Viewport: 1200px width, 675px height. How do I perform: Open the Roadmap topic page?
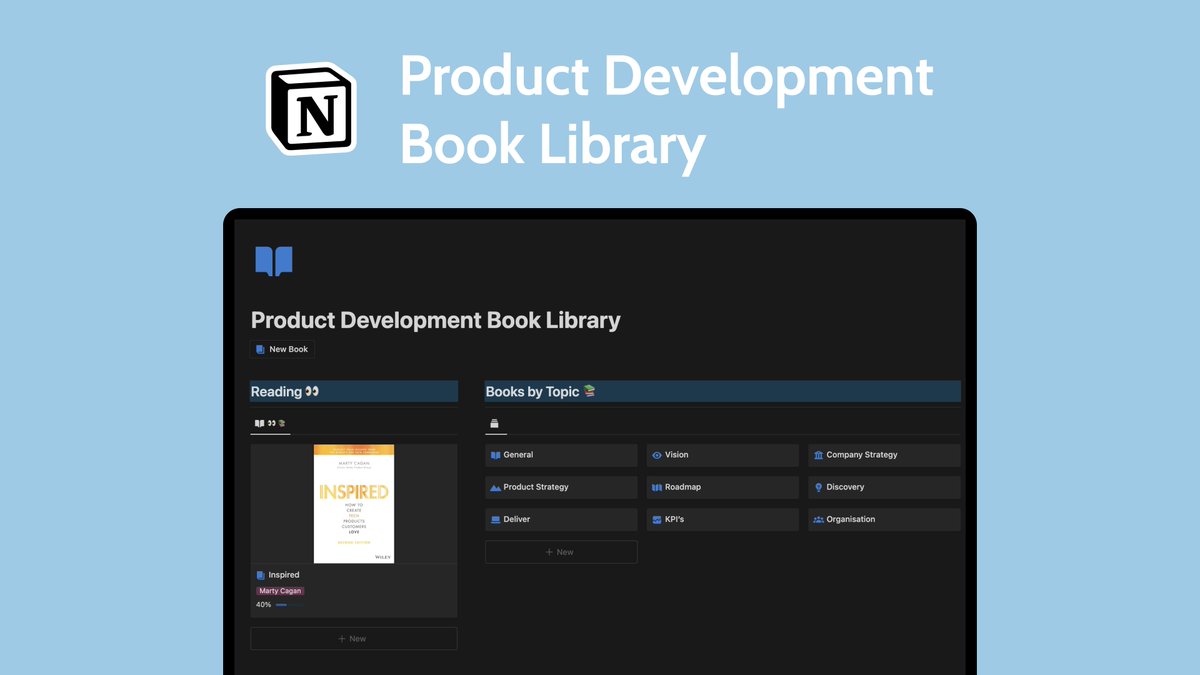[x=723, y=487]
